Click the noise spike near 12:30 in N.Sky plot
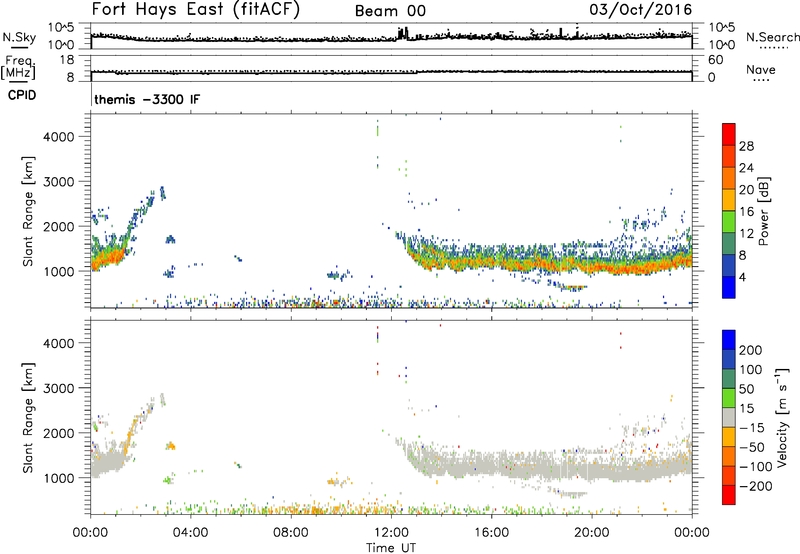 click(403, 33)
